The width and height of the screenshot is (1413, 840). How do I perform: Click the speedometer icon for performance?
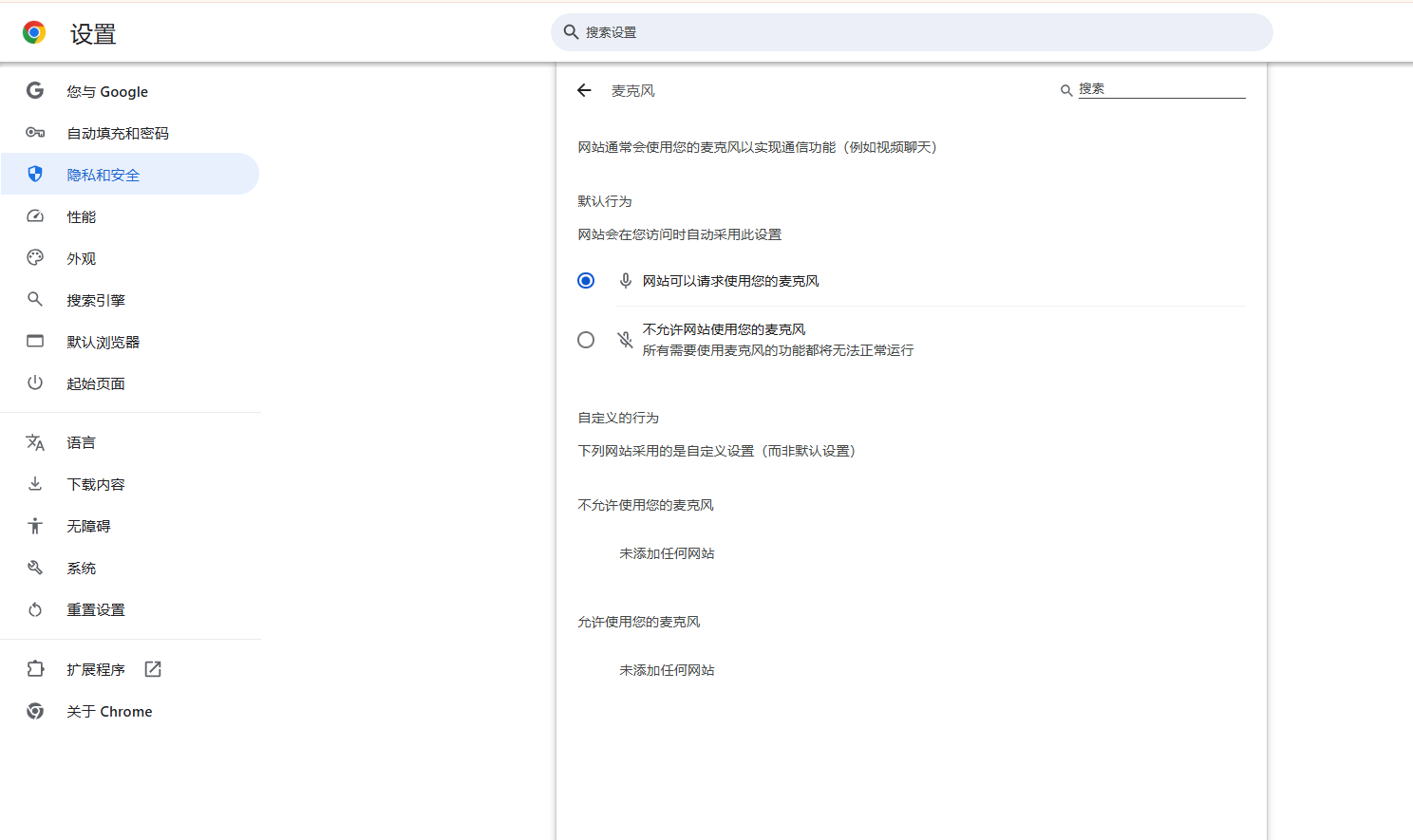click(x=35, y=216)
